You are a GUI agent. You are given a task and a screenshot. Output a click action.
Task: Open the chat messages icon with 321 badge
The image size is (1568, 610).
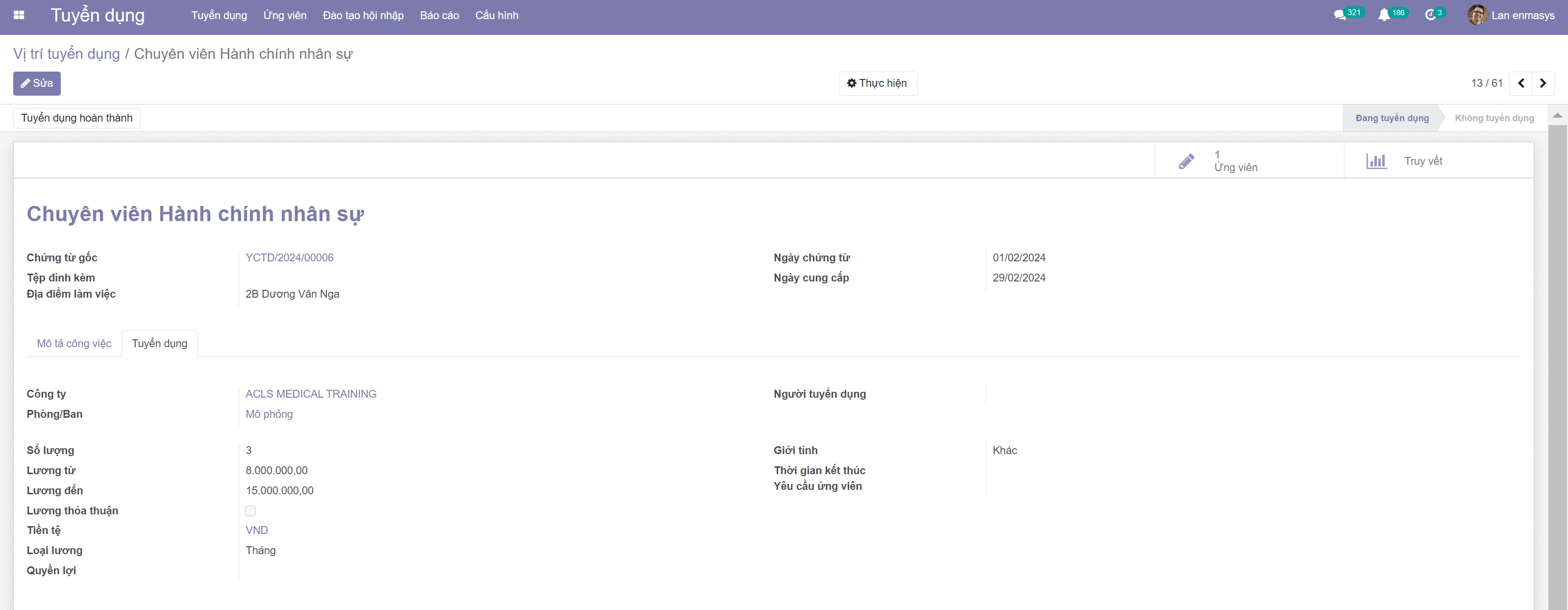click(x=1340, y=15)
